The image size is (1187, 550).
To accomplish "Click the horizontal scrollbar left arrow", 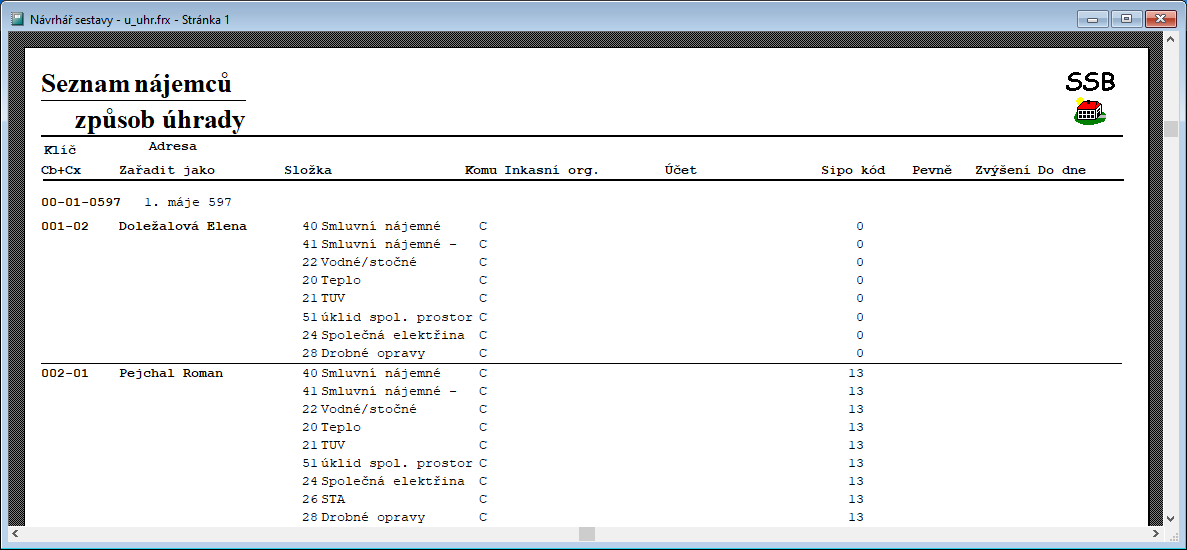I will point(15,534).
